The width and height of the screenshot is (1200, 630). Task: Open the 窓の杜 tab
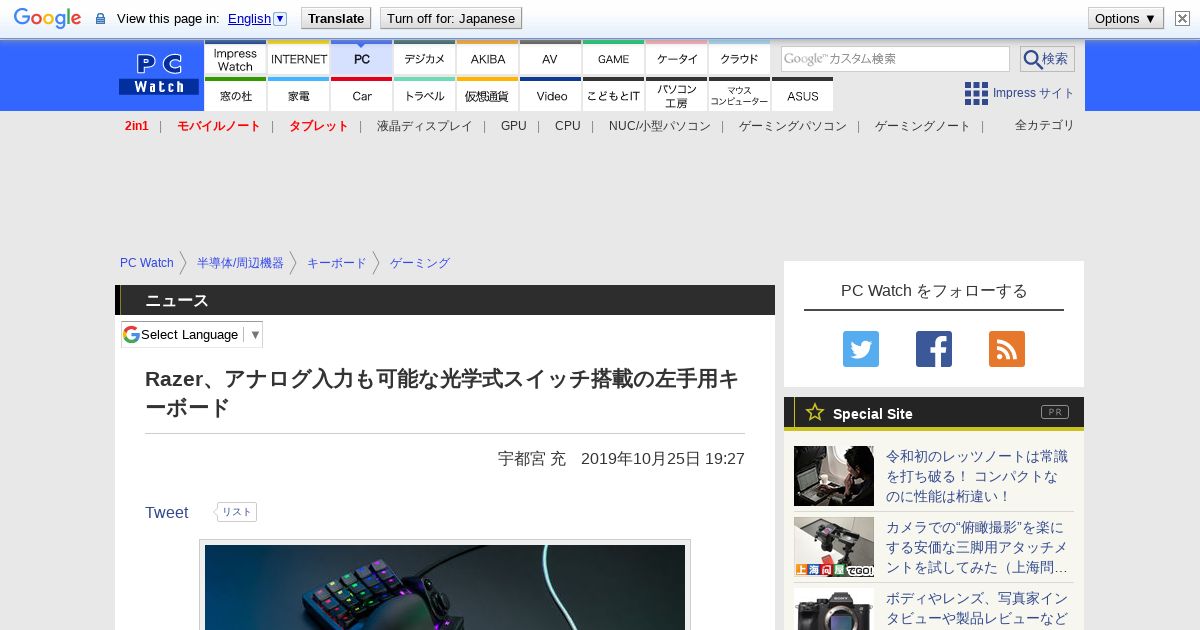pos(235,95)
